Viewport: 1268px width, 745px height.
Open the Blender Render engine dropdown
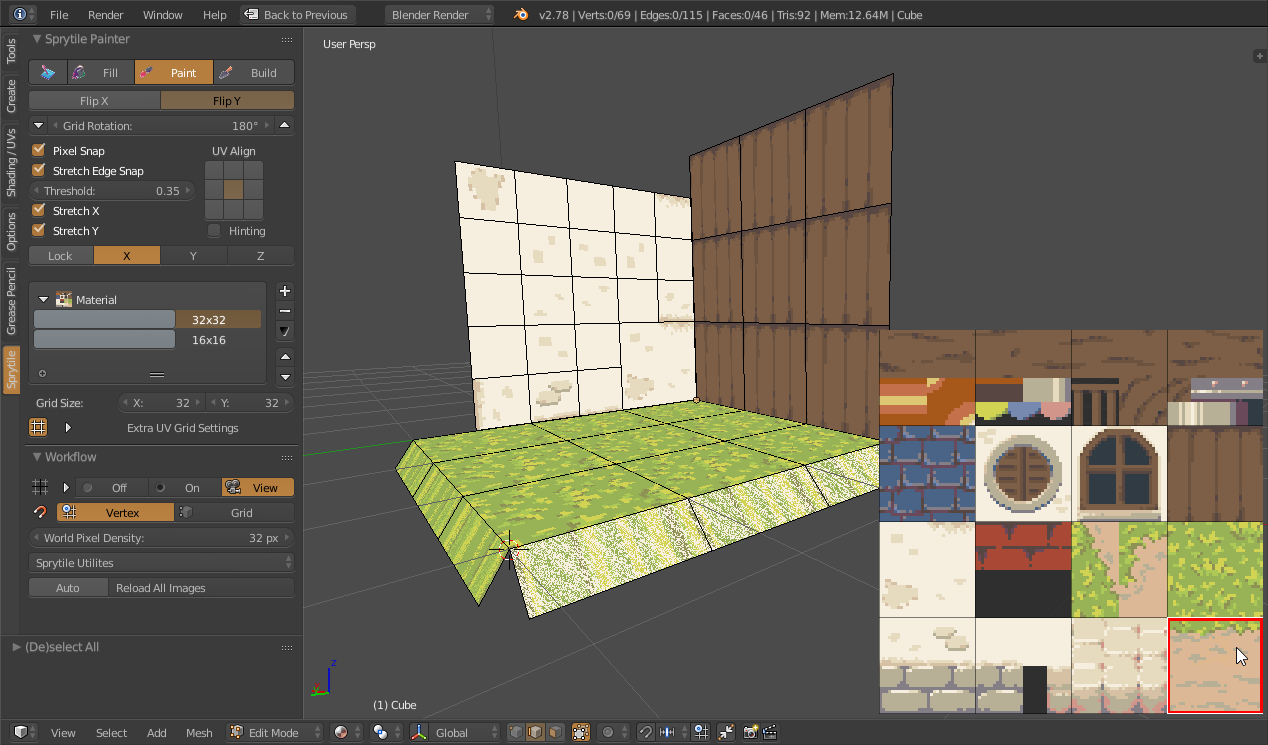click(439, 15)
